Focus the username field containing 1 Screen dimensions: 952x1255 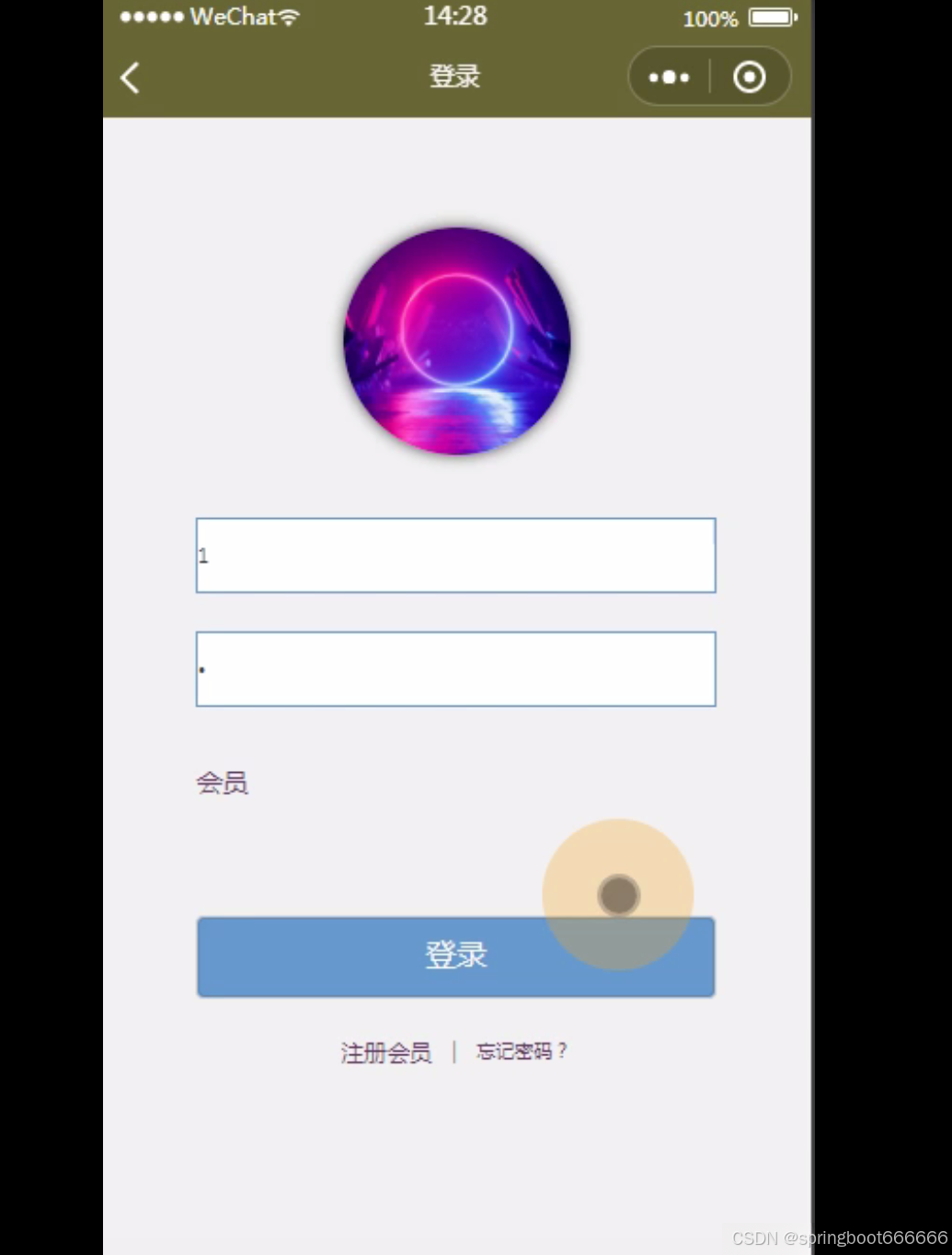[x=456, y=556]
